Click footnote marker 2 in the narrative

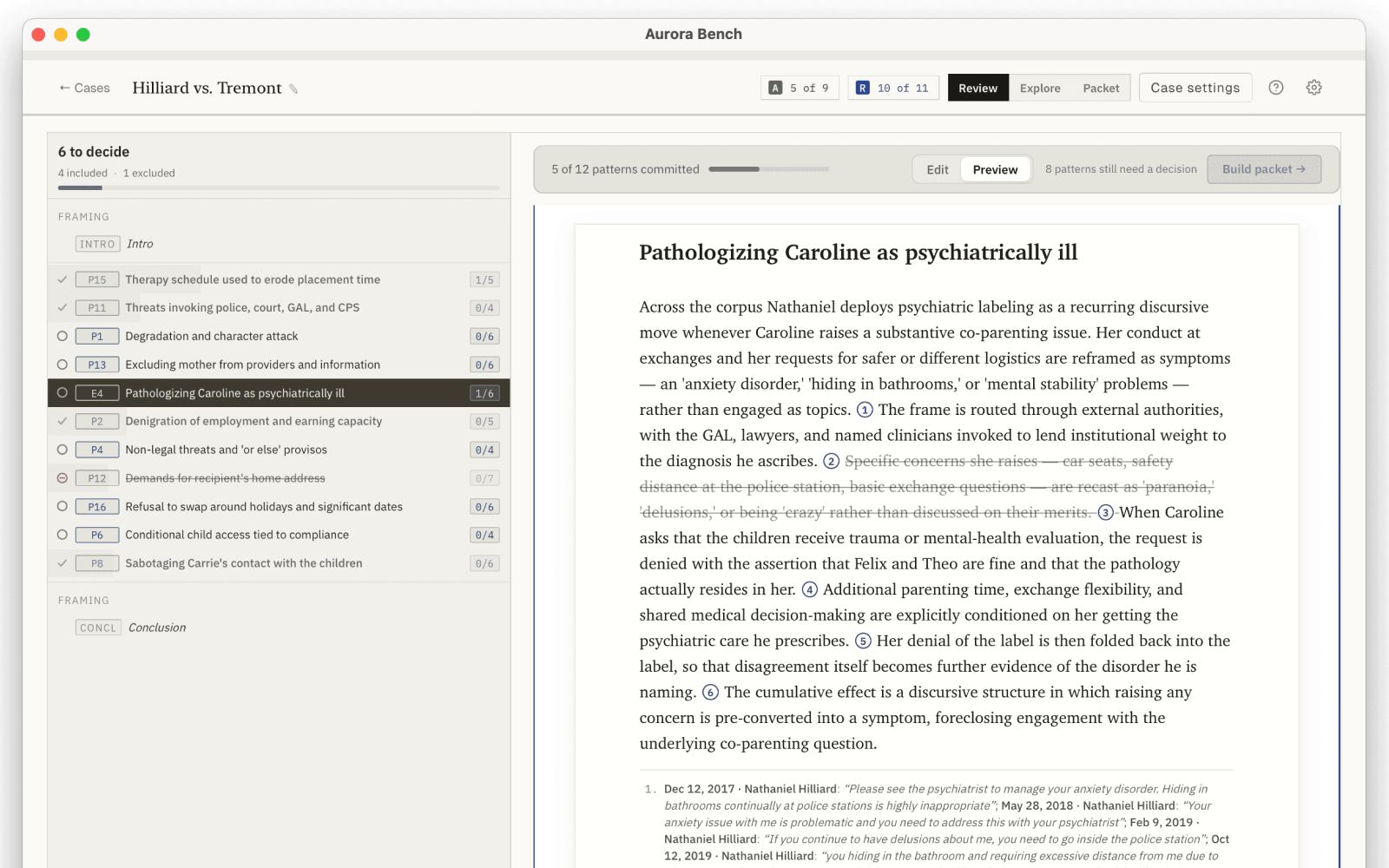pos(831,461)
